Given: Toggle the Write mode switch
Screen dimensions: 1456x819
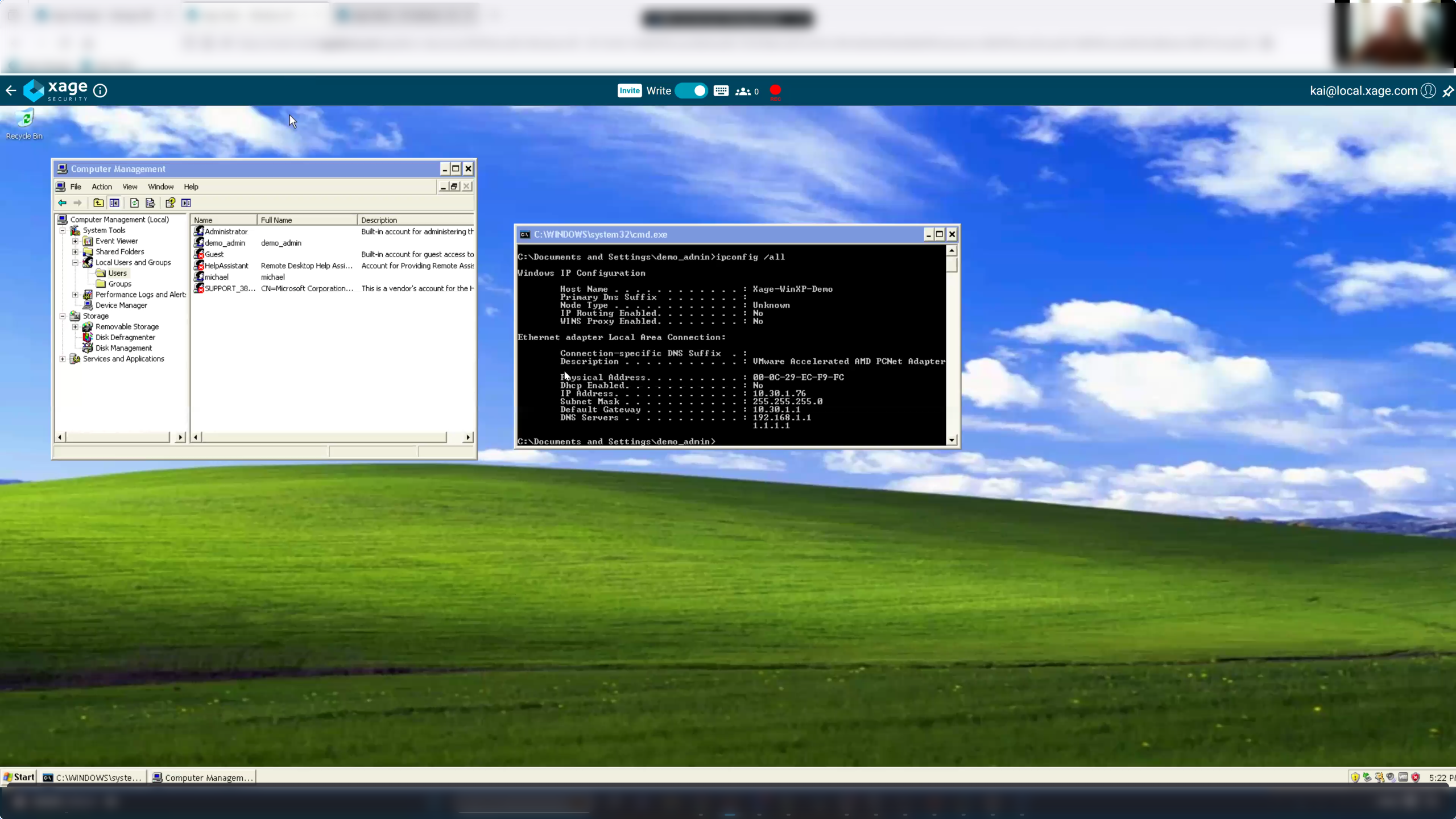Looking at the screenshot, I should point(691,91).
